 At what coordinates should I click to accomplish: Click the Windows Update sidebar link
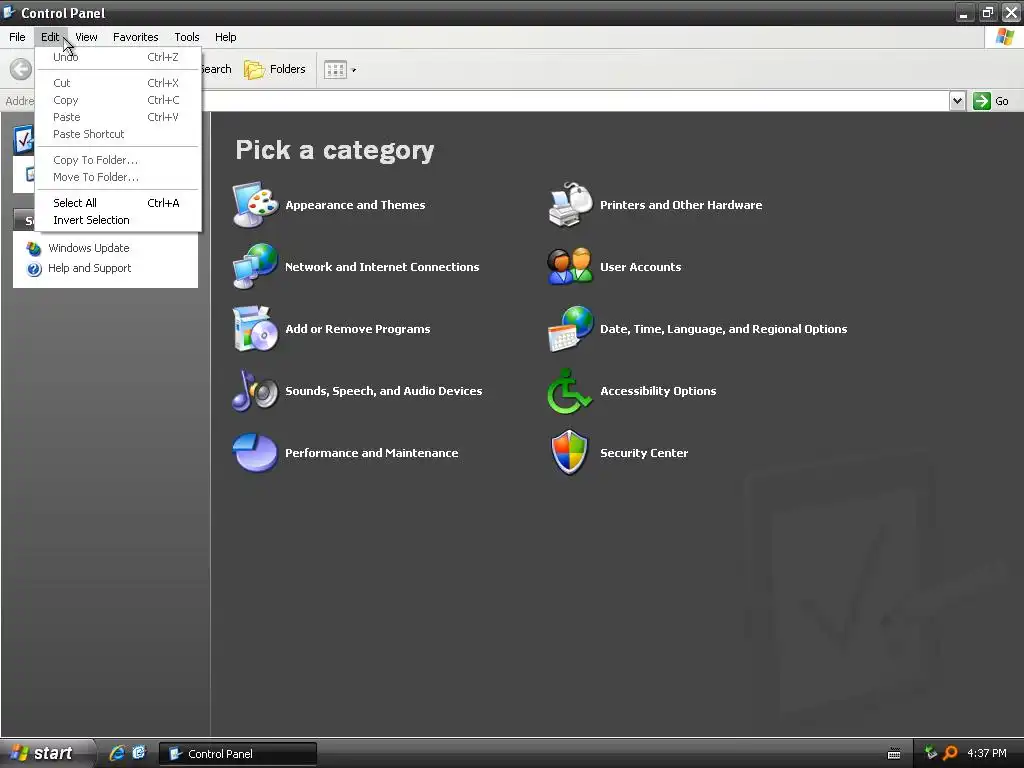click(x=89, y=248)
